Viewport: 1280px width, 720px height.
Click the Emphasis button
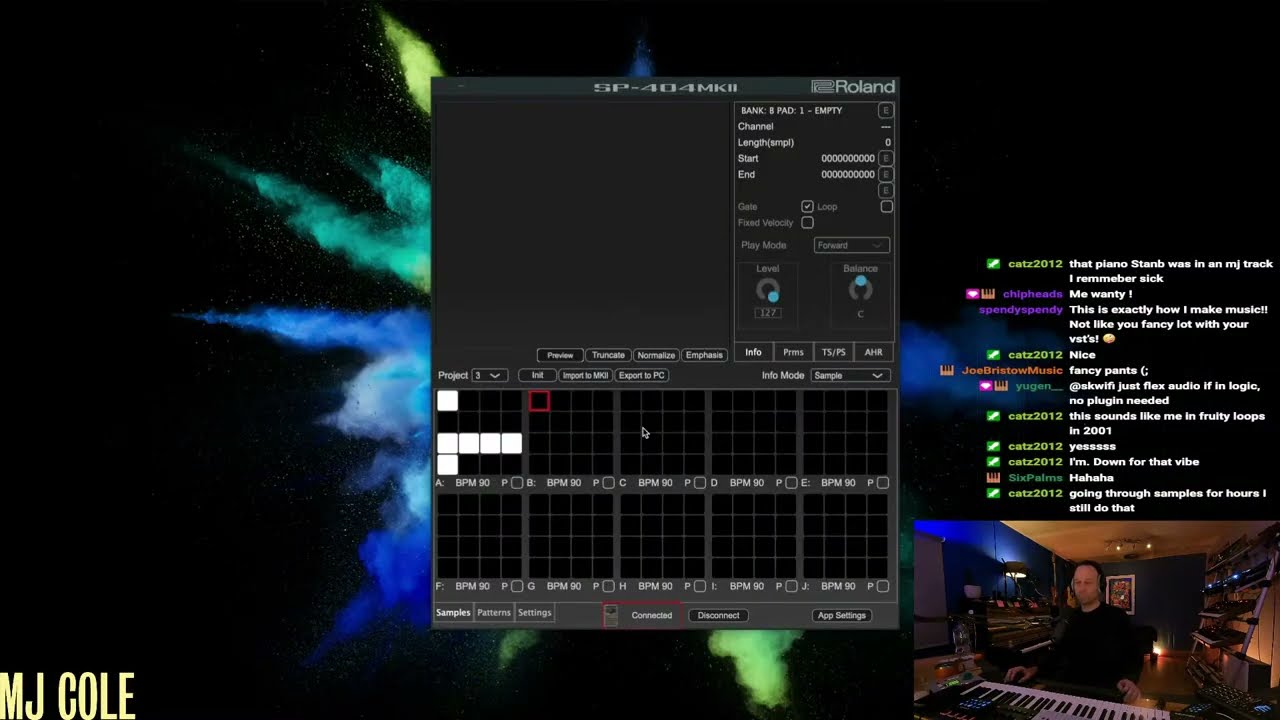[x=704, y=355]
